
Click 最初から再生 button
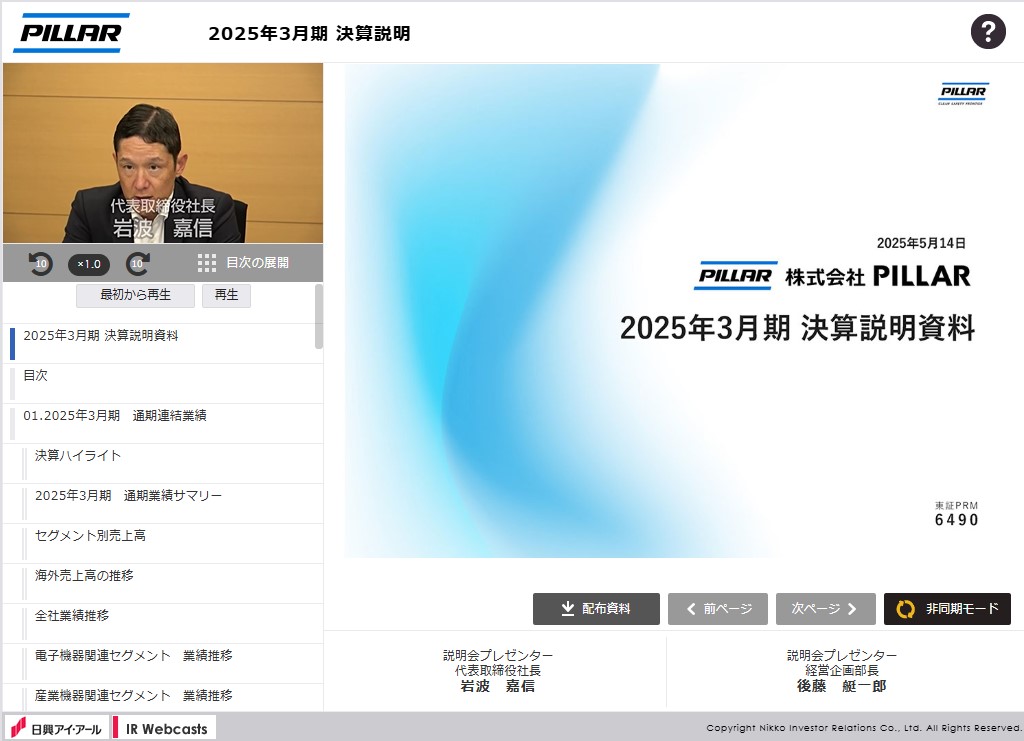coord(135,295)
